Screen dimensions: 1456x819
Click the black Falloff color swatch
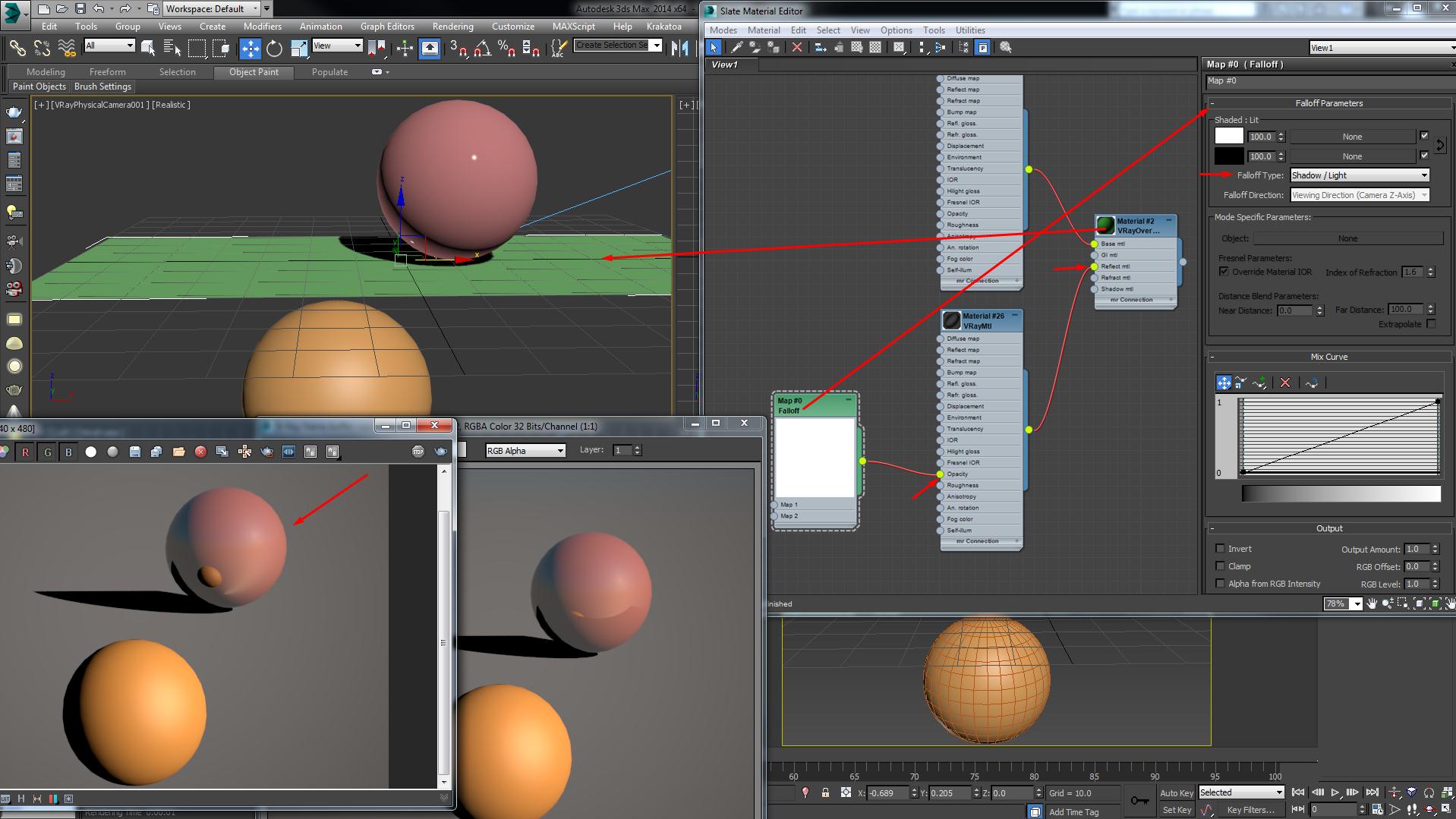click(1229, 156)
